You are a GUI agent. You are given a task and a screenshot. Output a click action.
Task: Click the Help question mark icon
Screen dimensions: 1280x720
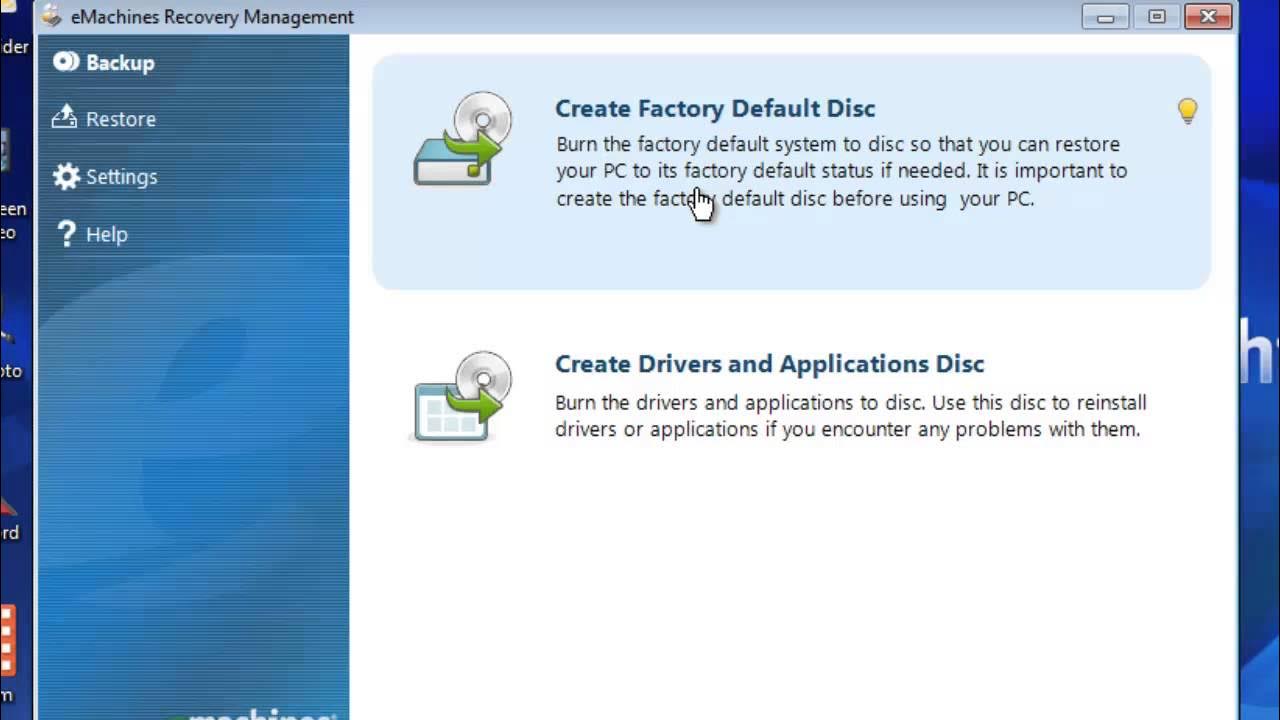(66, 234)
